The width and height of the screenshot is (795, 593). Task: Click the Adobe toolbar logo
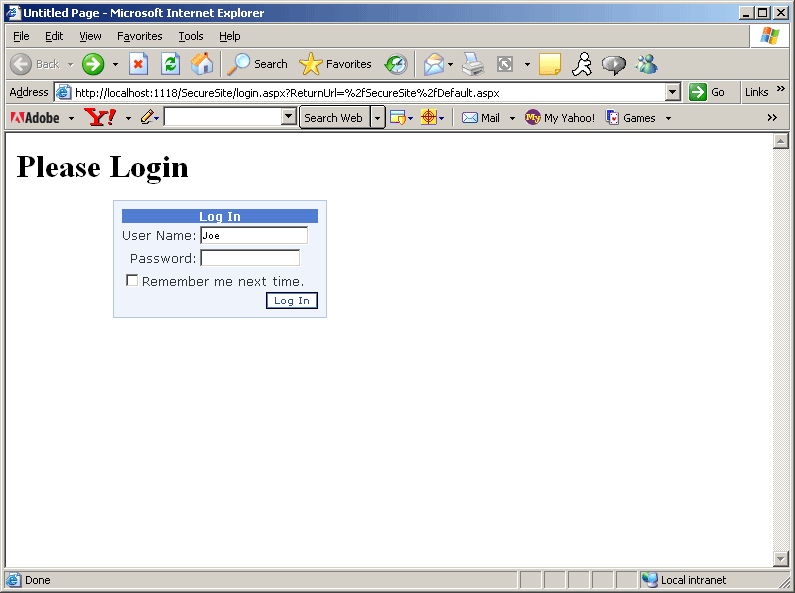click(35, 118)
